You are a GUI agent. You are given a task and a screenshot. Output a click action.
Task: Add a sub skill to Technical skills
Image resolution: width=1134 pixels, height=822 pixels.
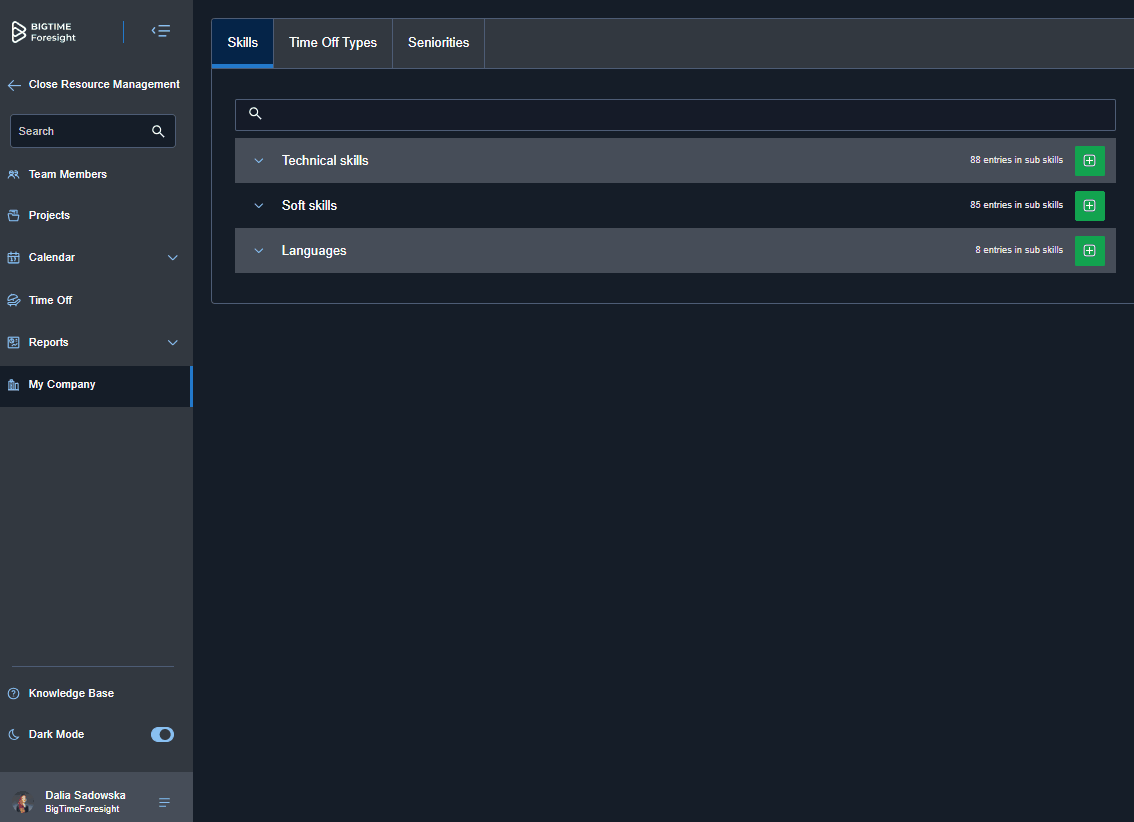1089,160
